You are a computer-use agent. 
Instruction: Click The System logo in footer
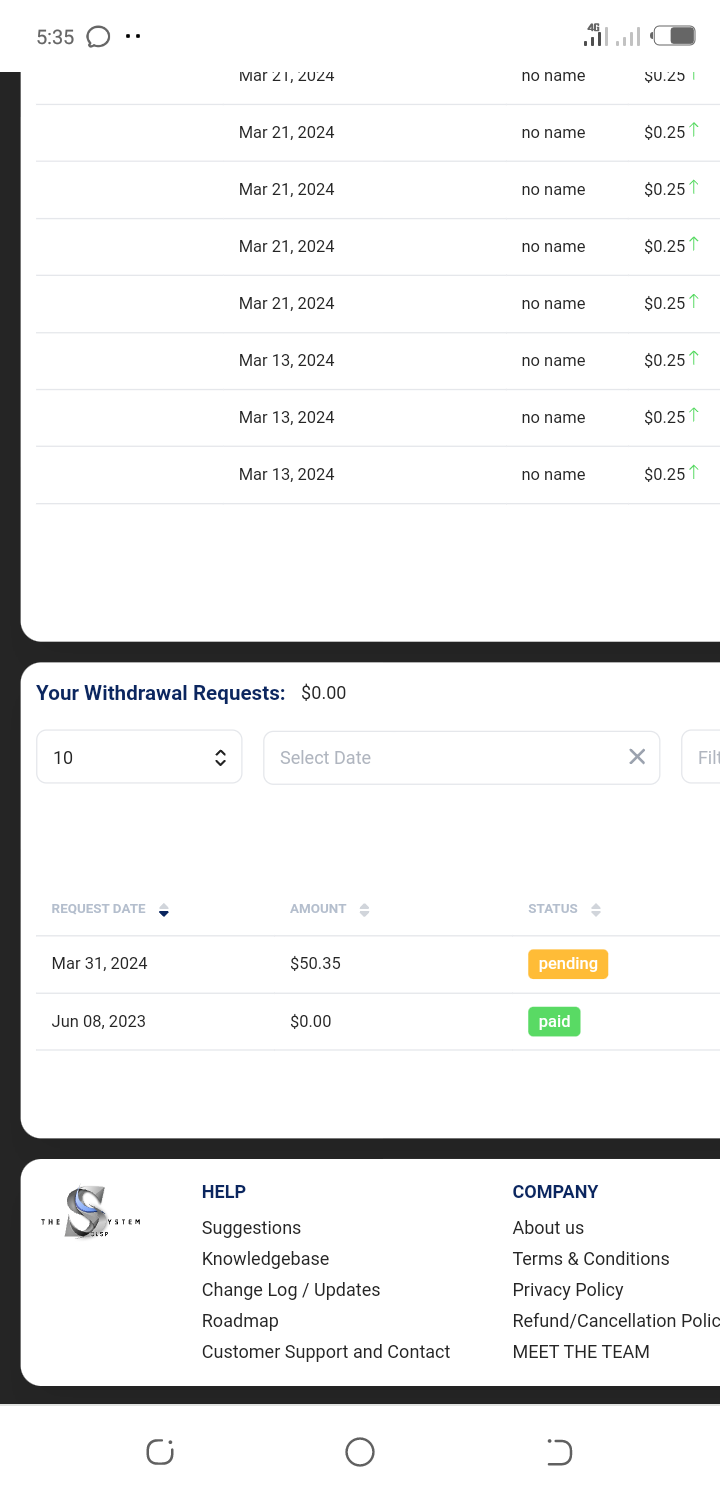[91, 1214]
